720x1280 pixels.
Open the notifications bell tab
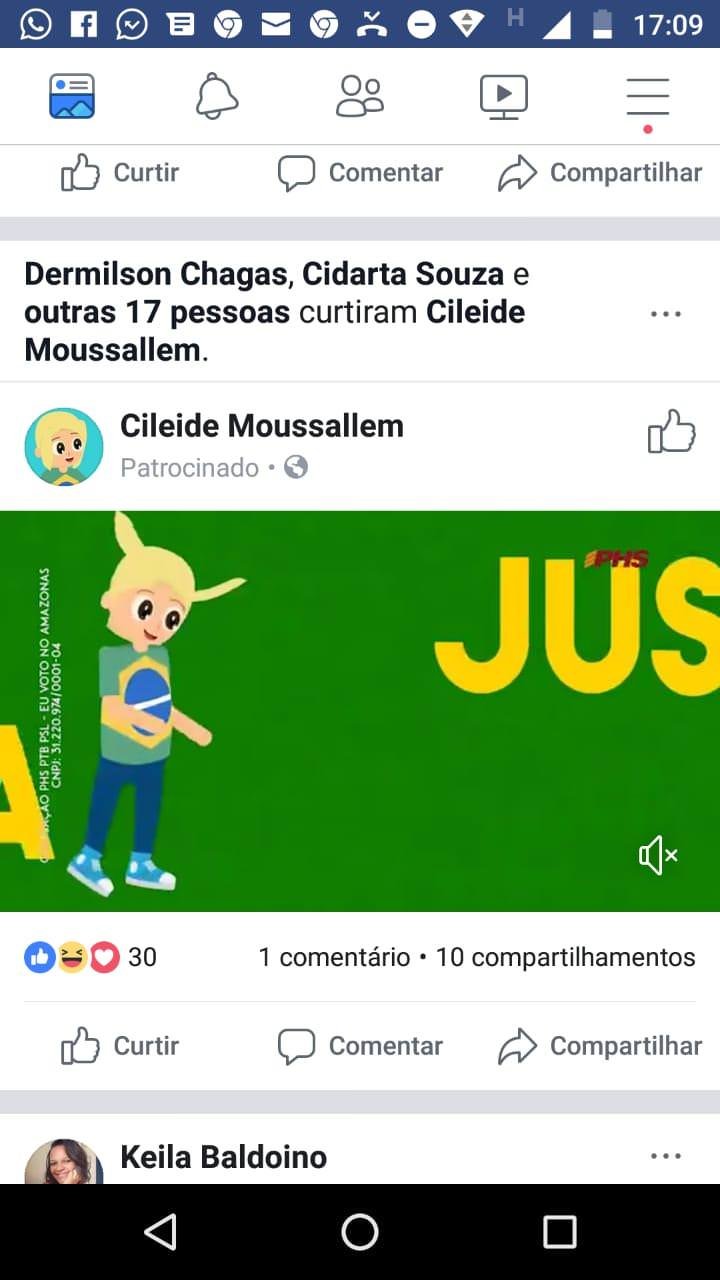coord(216,96)
